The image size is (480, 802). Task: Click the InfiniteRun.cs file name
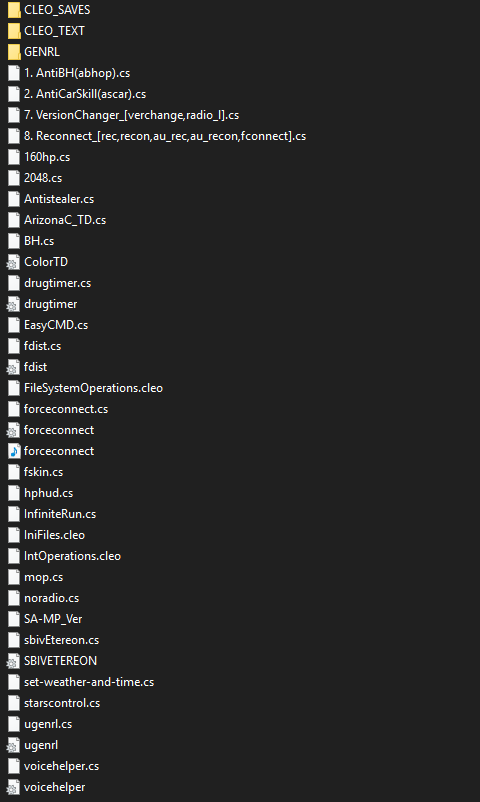point(60,514)
